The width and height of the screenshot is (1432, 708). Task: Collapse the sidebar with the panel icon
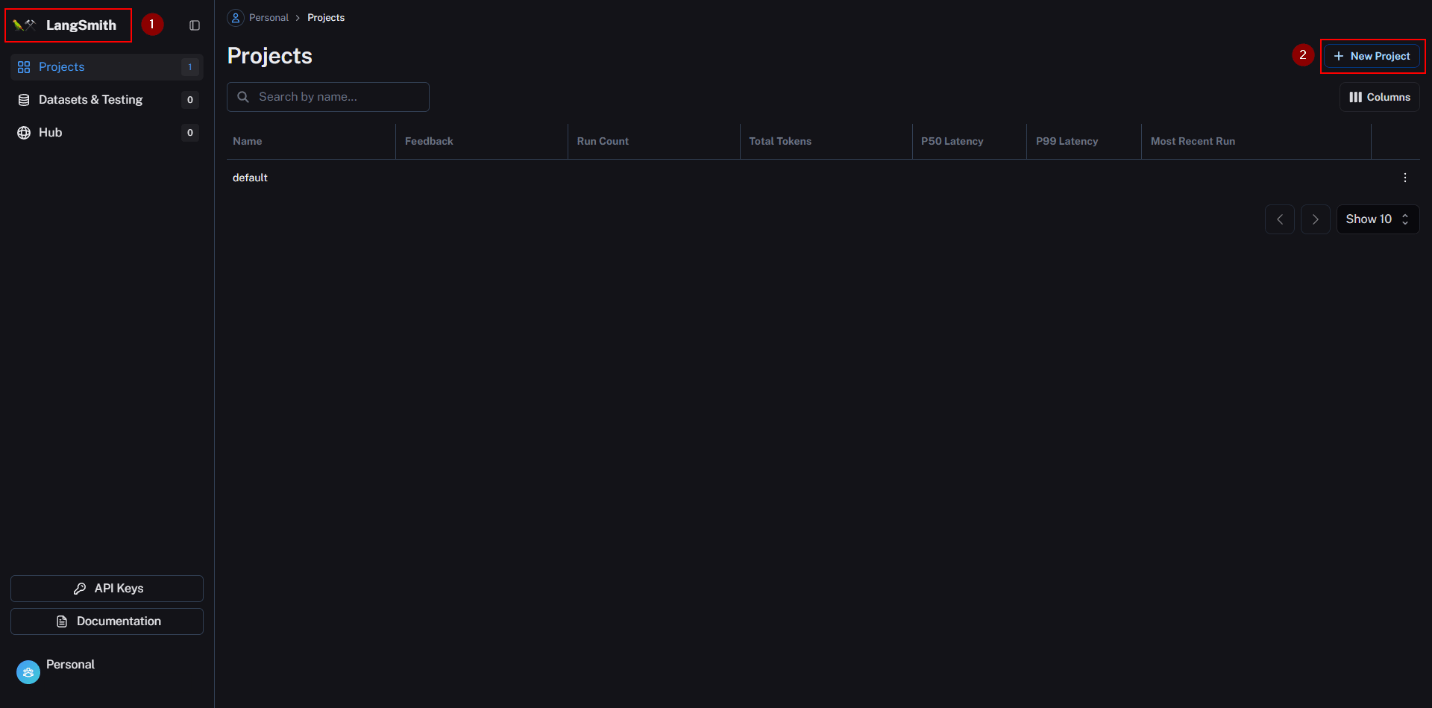[x=194, y=25]
